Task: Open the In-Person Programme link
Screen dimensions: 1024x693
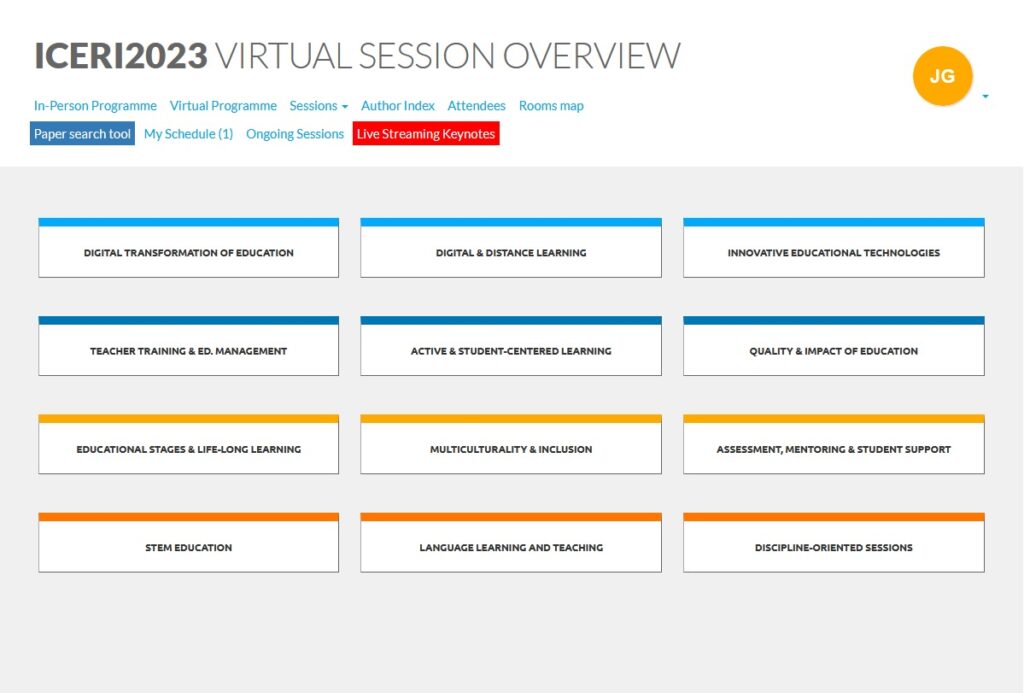Action: [x=95, y=106]
